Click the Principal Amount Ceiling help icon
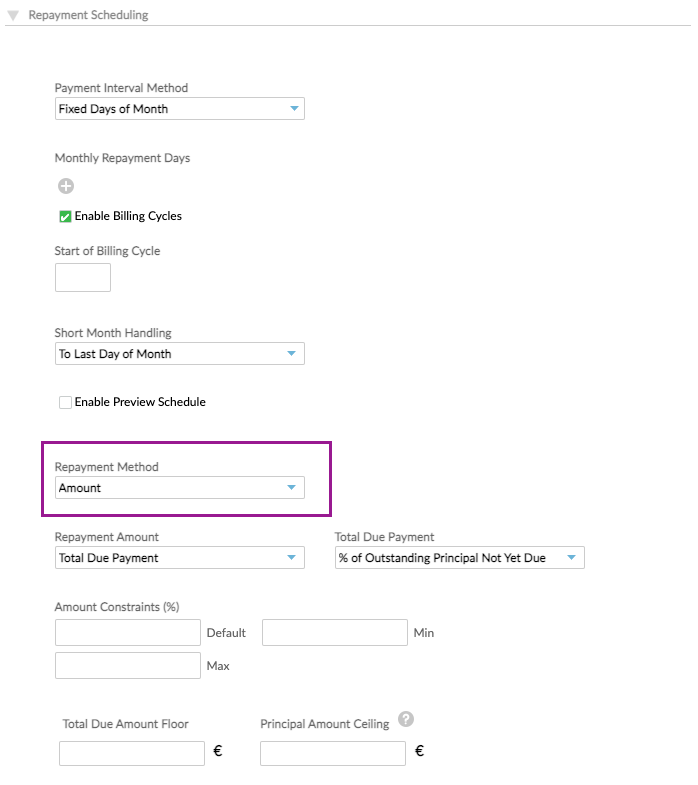The height and width of the screenshot is (785, 698). pyautogui.click(x=406, y=719)
